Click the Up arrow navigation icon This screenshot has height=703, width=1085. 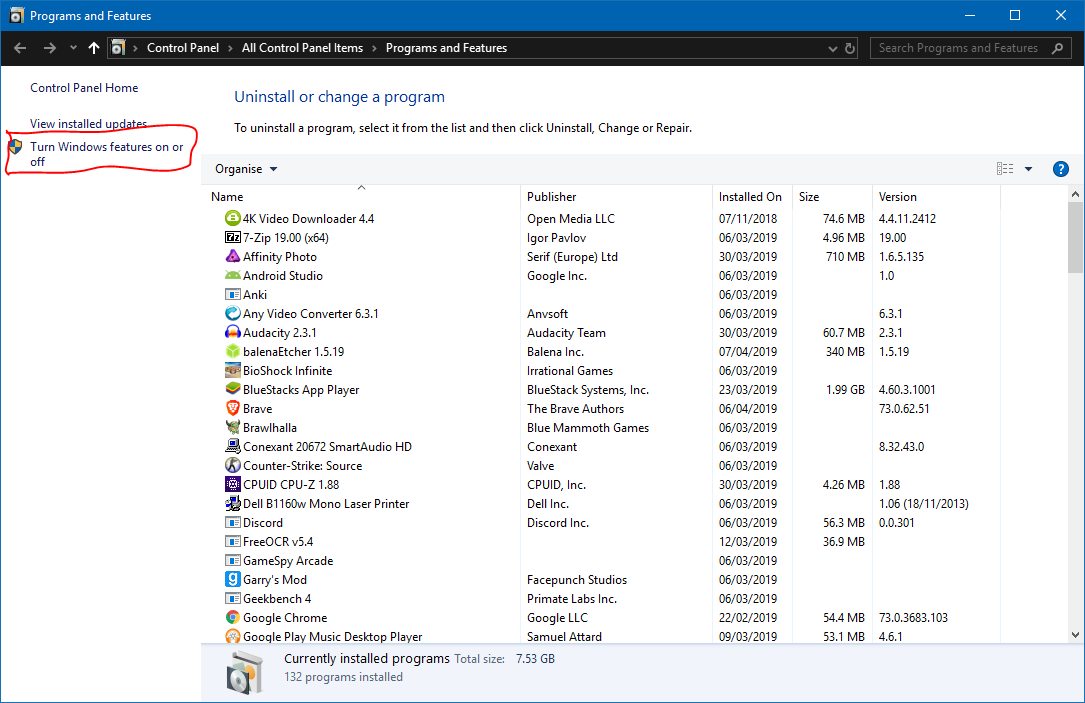pyautogui.click(x=94, y=48)
